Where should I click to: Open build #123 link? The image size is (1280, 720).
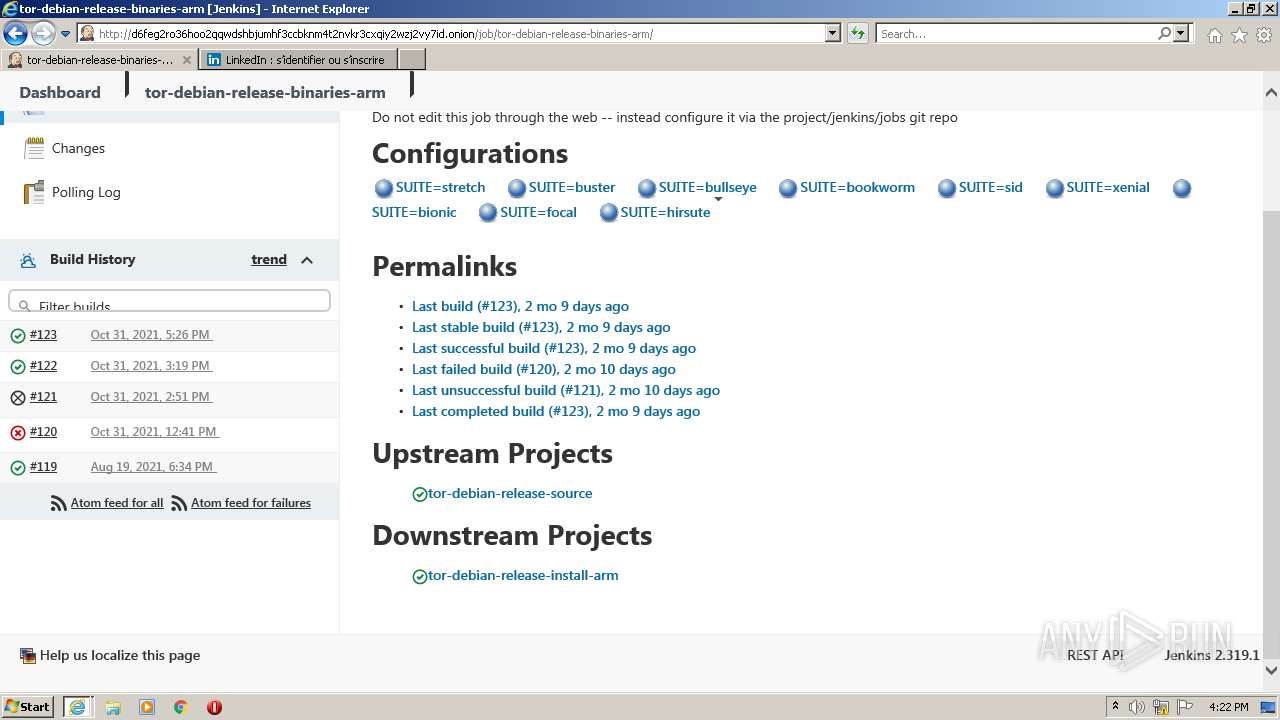coord(43,335)
